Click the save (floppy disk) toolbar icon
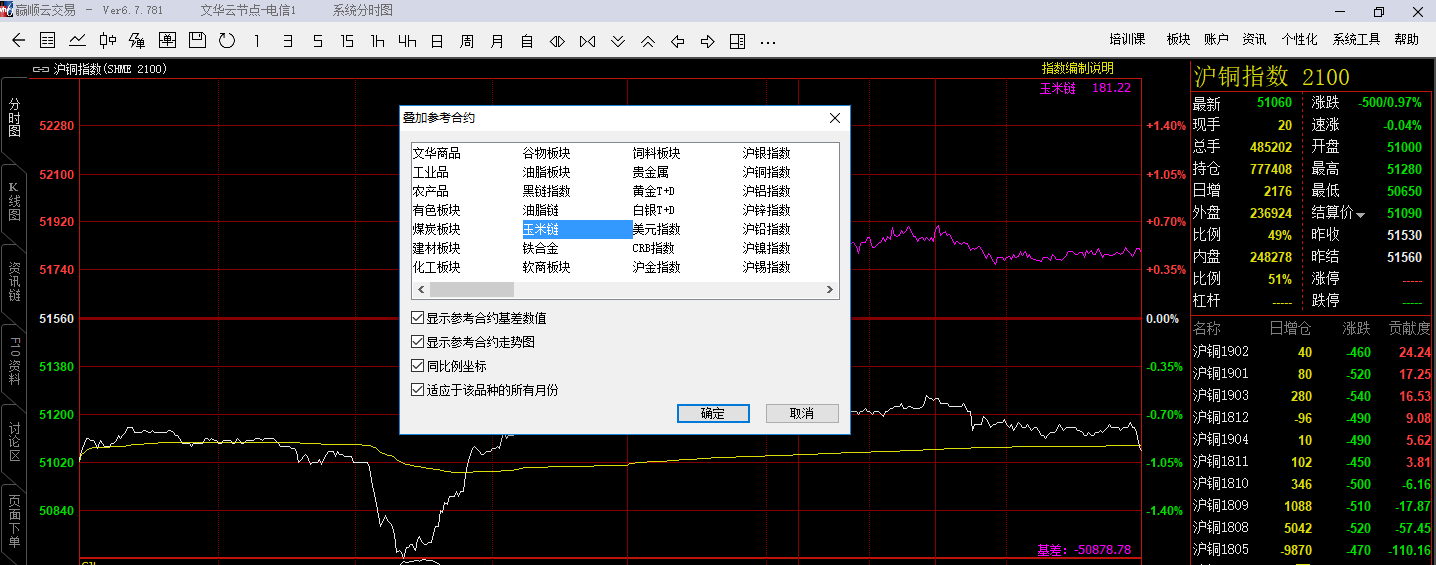This screenshot has width=1436, height=565. click(197, 40)
